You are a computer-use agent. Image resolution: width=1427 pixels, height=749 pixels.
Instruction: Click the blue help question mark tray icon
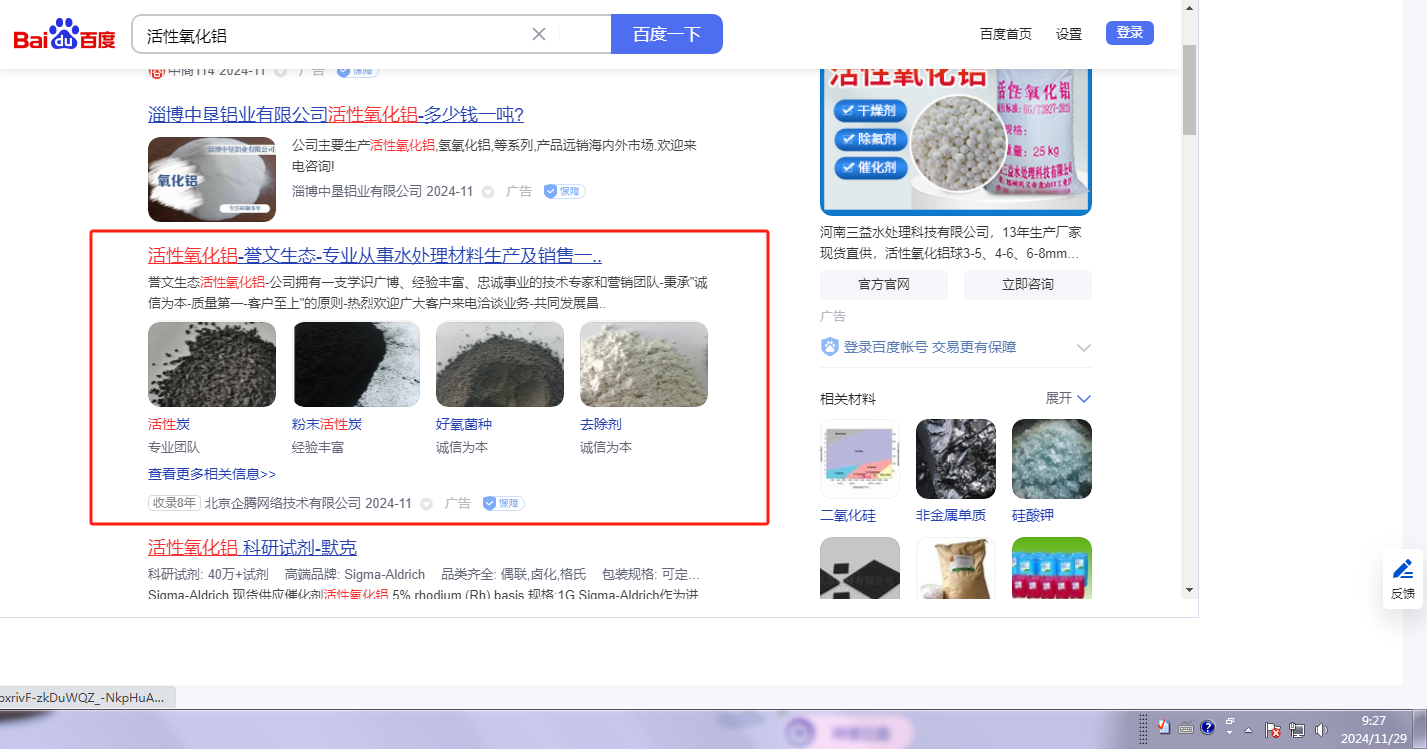coord(1207,727)
